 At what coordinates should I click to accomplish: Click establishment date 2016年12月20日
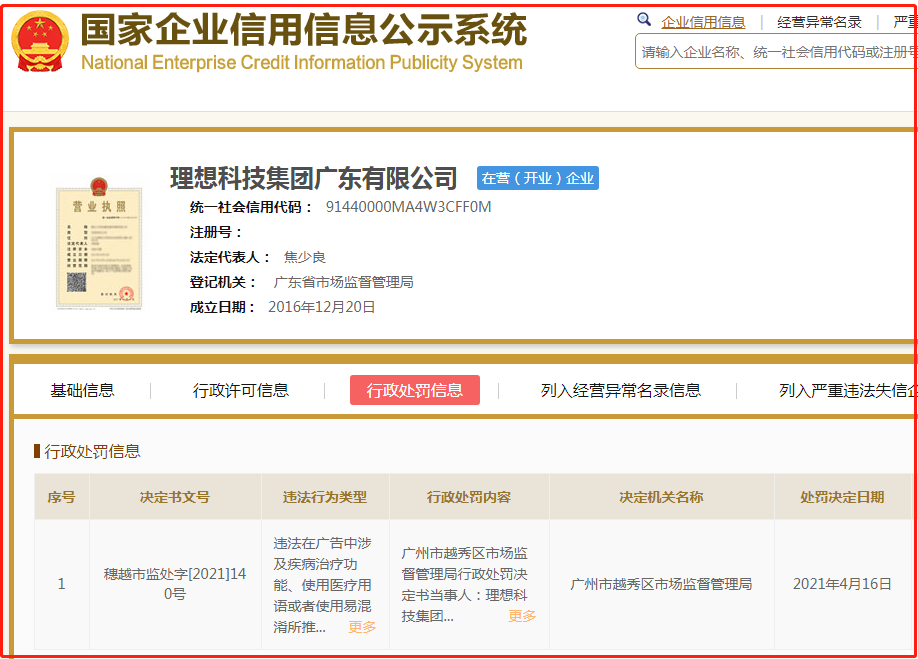321,307
